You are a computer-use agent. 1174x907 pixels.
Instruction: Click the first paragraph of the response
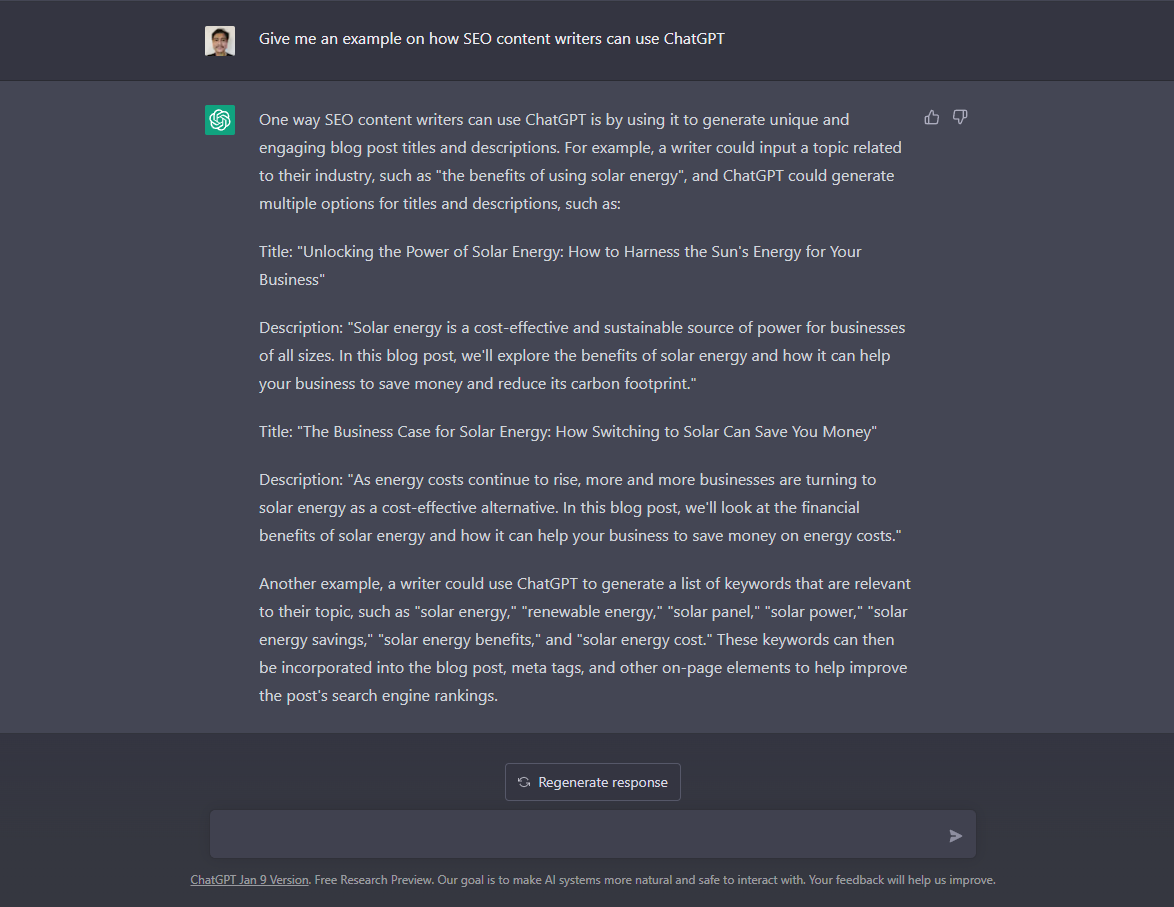(x=580, y=162)
